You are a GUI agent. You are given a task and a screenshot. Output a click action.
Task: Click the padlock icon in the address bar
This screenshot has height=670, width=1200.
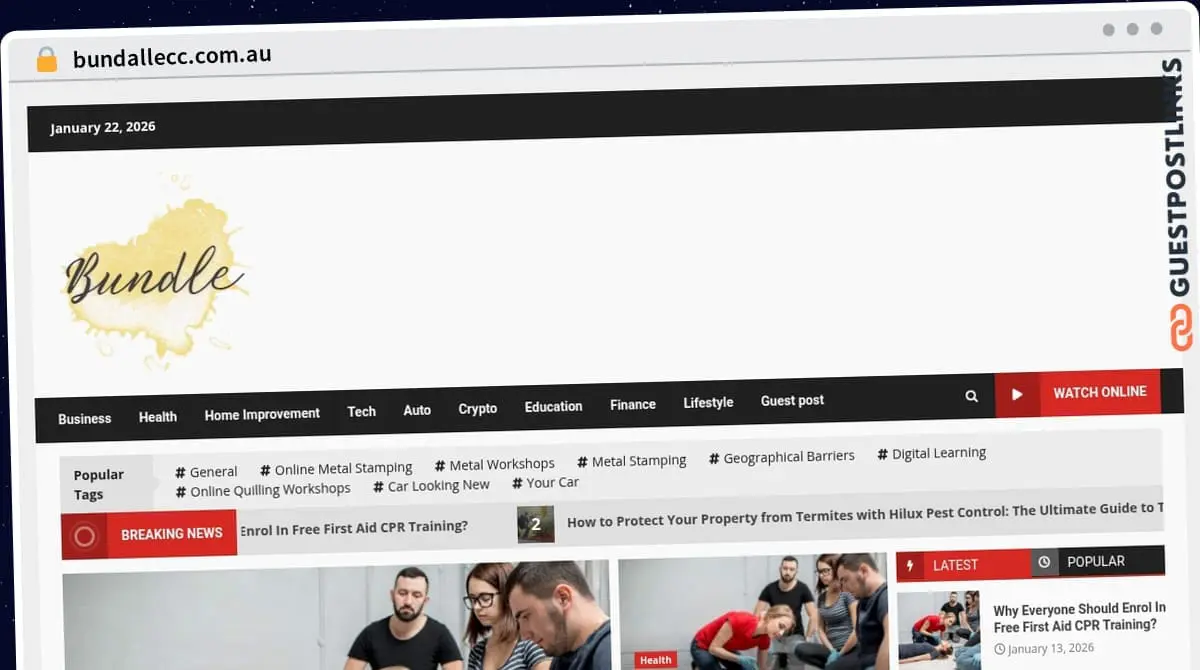(x=46, y=60)
